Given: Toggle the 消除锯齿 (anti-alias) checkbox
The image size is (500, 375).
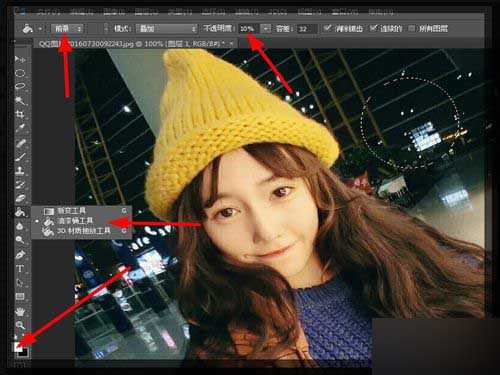Looking at the screenshot, I should pos(327,28).
